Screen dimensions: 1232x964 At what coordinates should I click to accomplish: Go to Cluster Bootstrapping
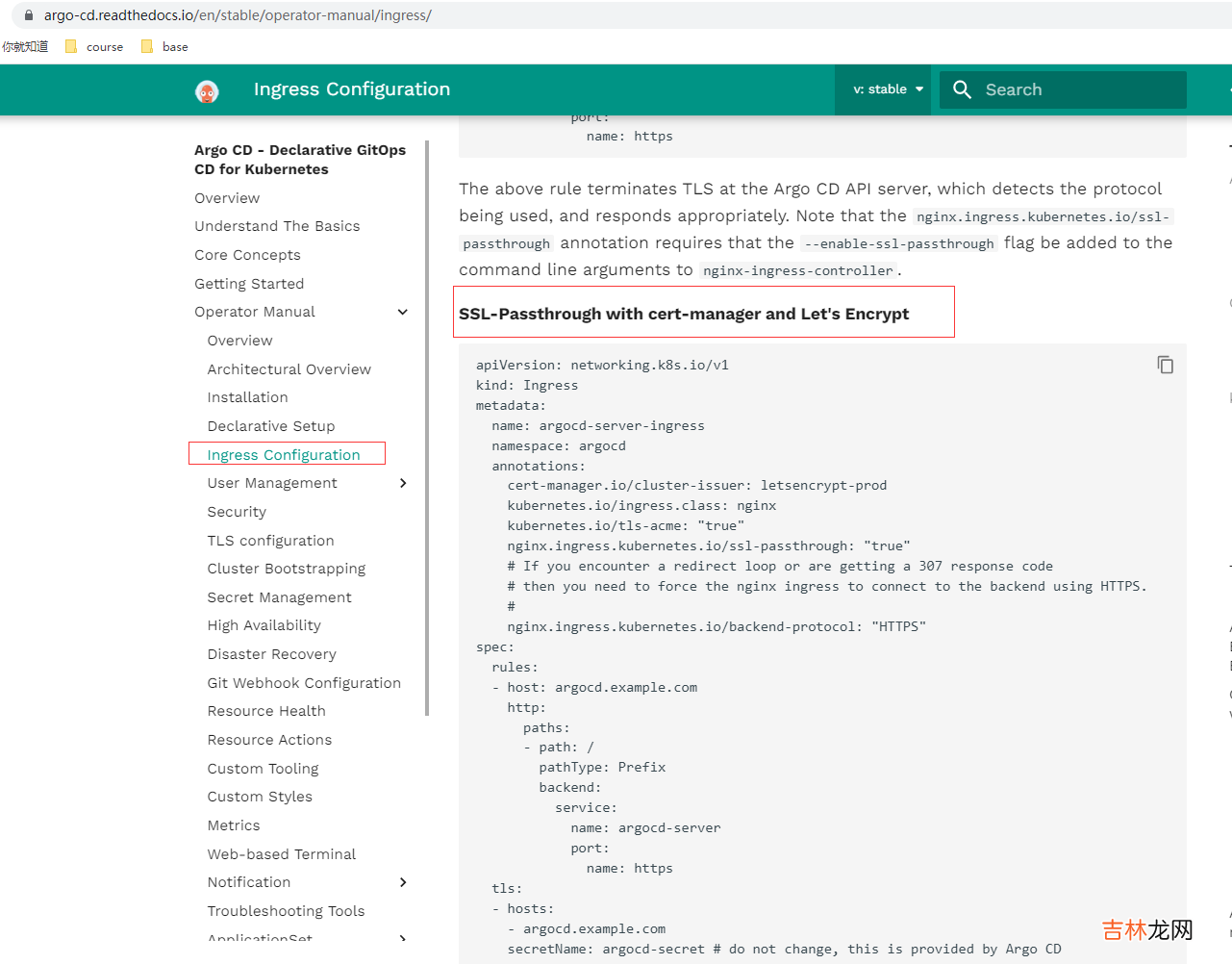coord(287,569)
